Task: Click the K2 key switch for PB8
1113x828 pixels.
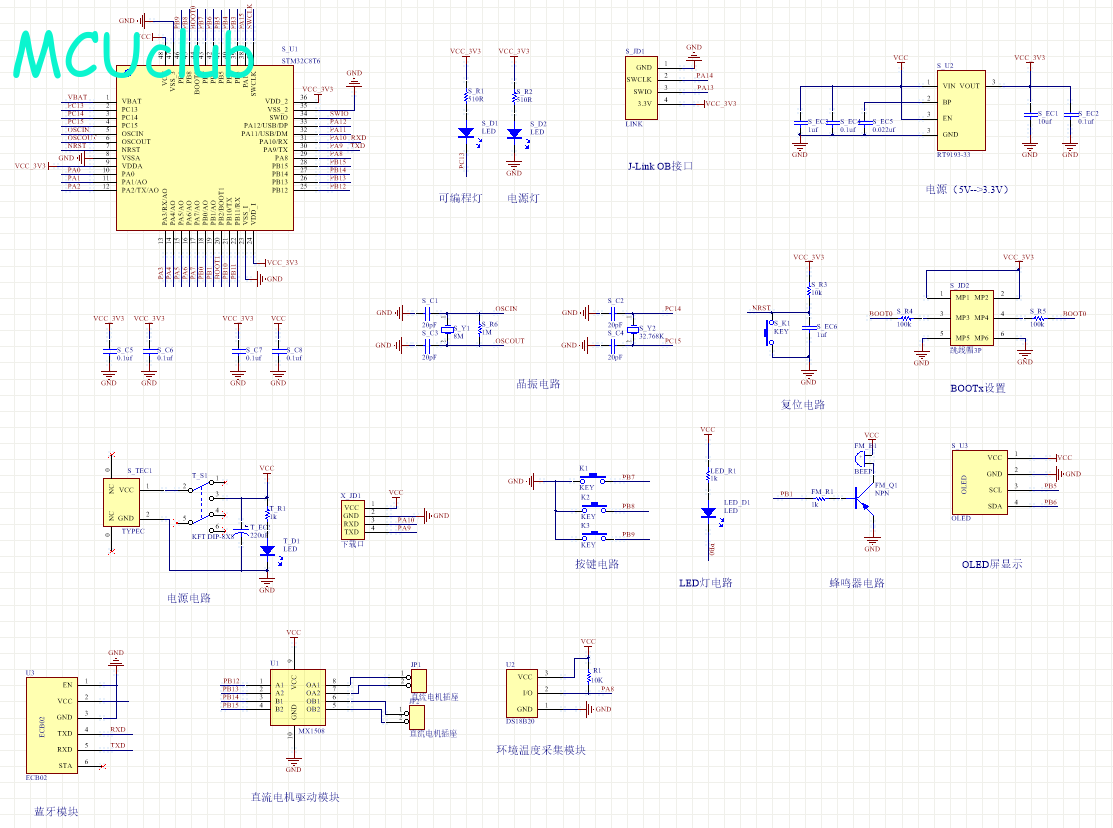Action: [593, 508]
